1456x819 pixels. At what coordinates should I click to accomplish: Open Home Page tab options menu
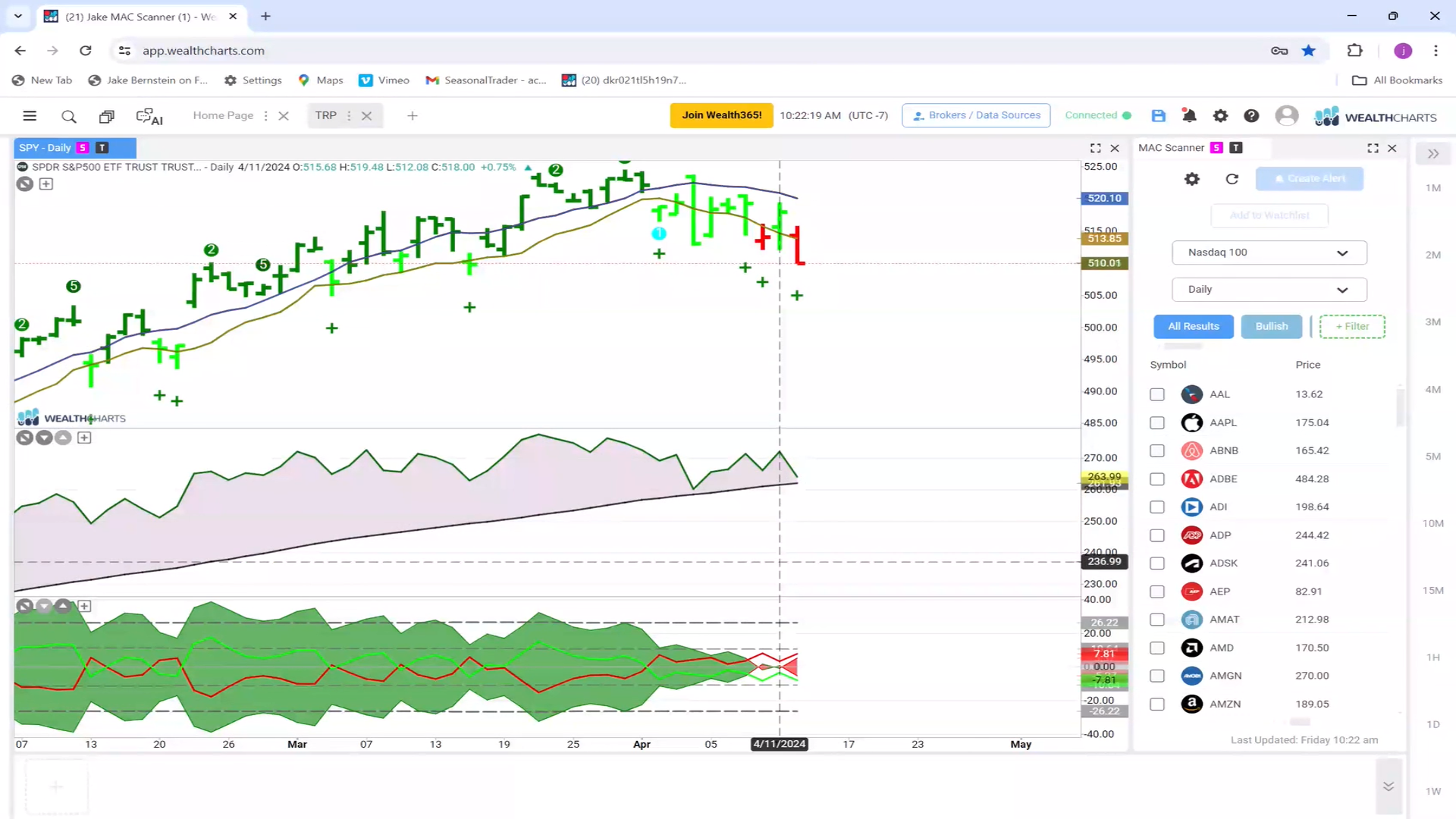pos(265,116)
